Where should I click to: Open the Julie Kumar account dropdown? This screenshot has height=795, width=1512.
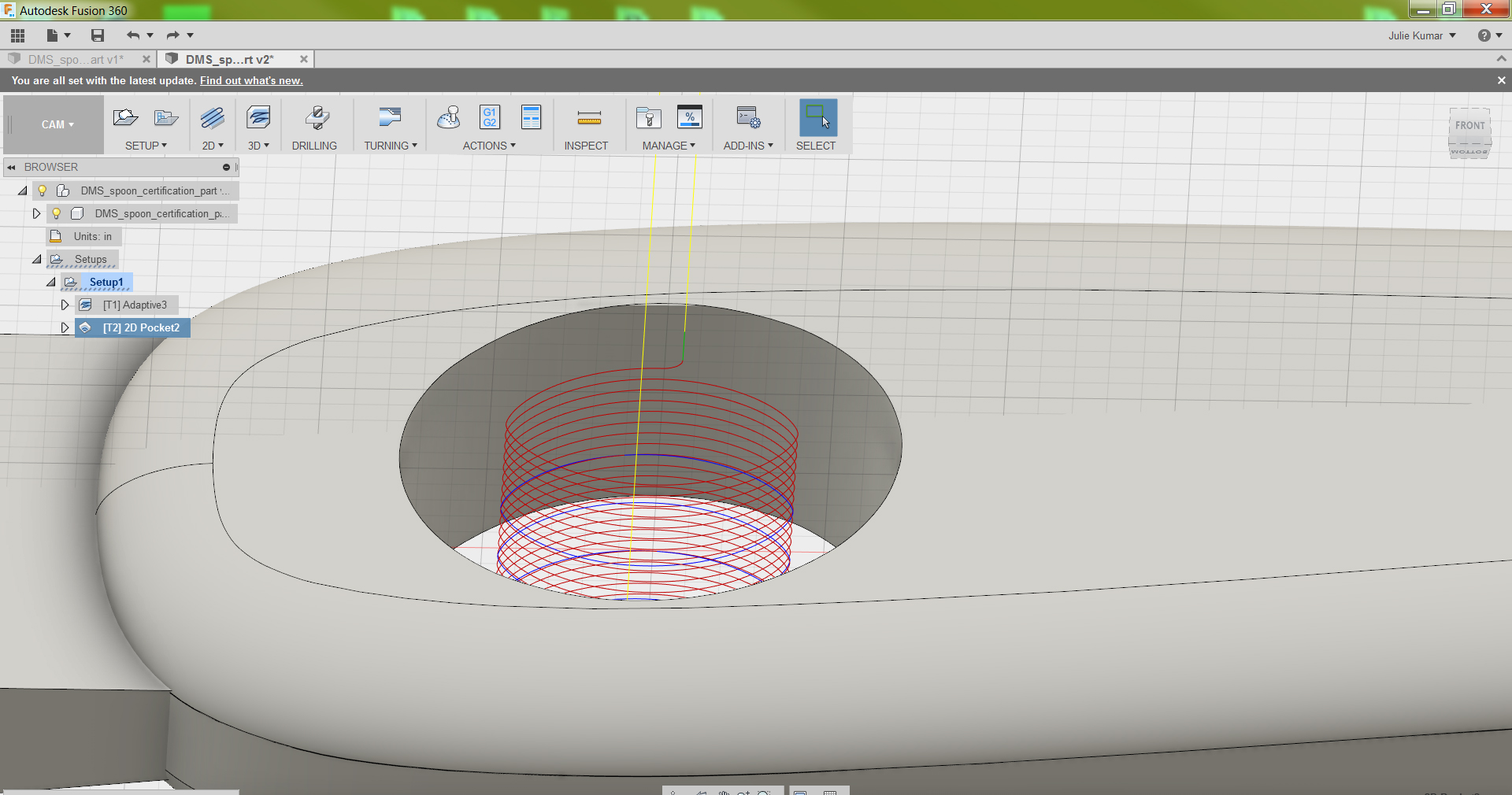coord(1422,35)
